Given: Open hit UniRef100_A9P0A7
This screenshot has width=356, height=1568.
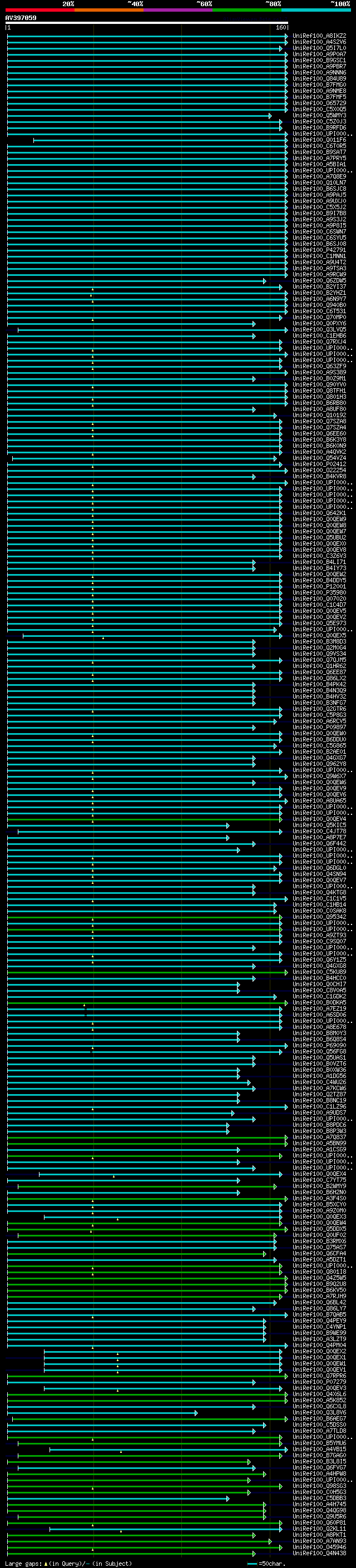Looking at the screenshot, I should (x=319, y=54).
